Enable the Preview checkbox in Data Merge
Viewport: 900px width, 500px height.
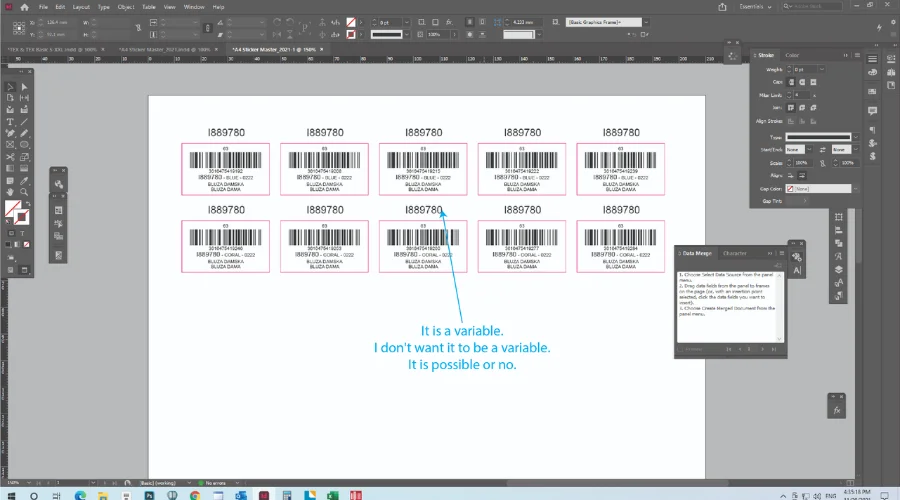pyautogui.click(x=680, y=349)
